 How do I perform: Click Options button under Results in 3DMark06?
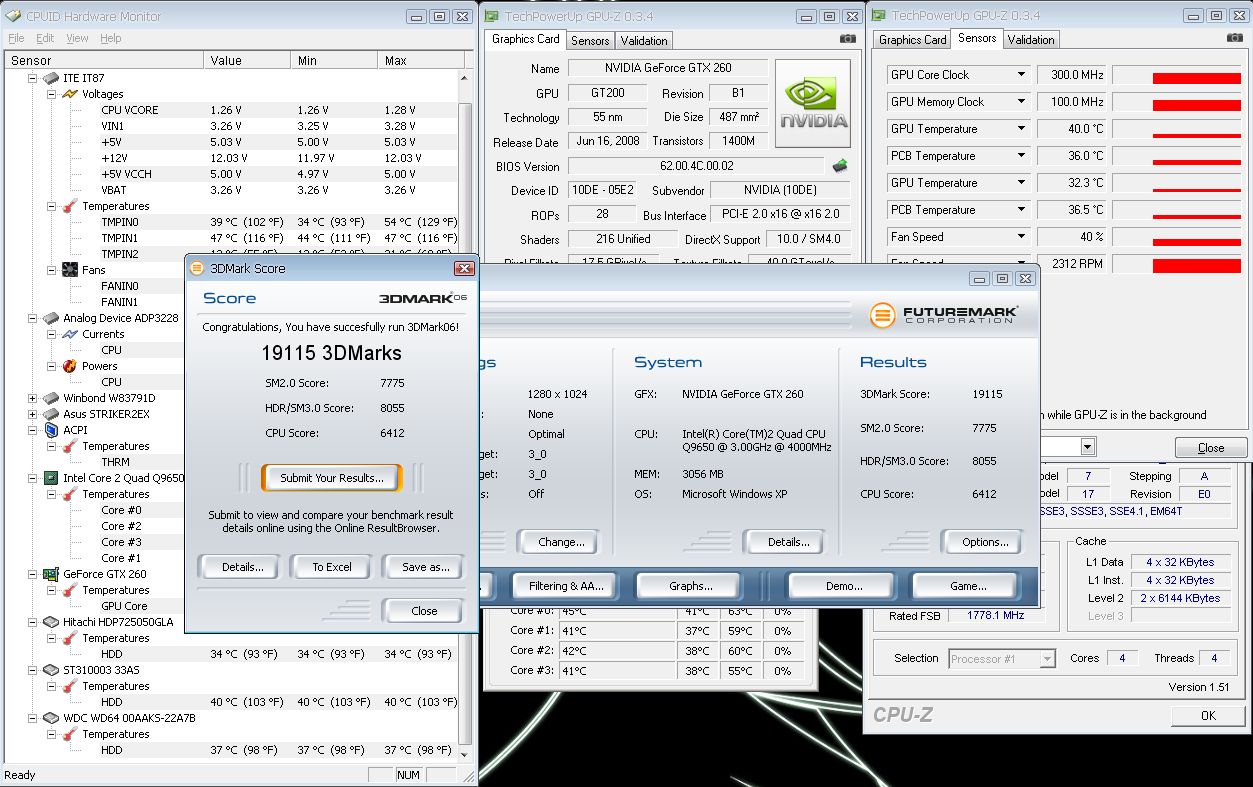pos(985,542)
